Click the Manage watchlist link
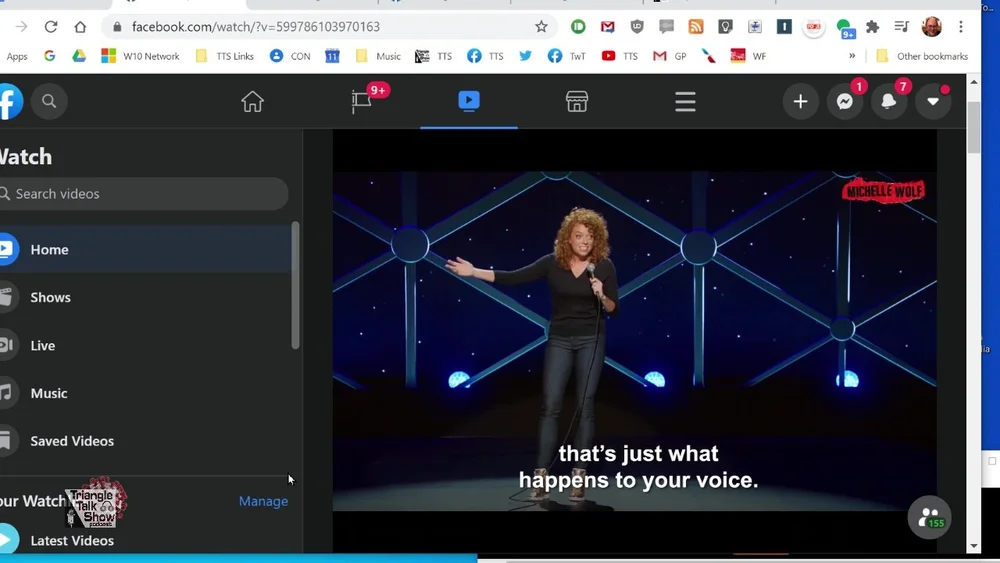Screen dimensions: 1000x563 (263, 501)
